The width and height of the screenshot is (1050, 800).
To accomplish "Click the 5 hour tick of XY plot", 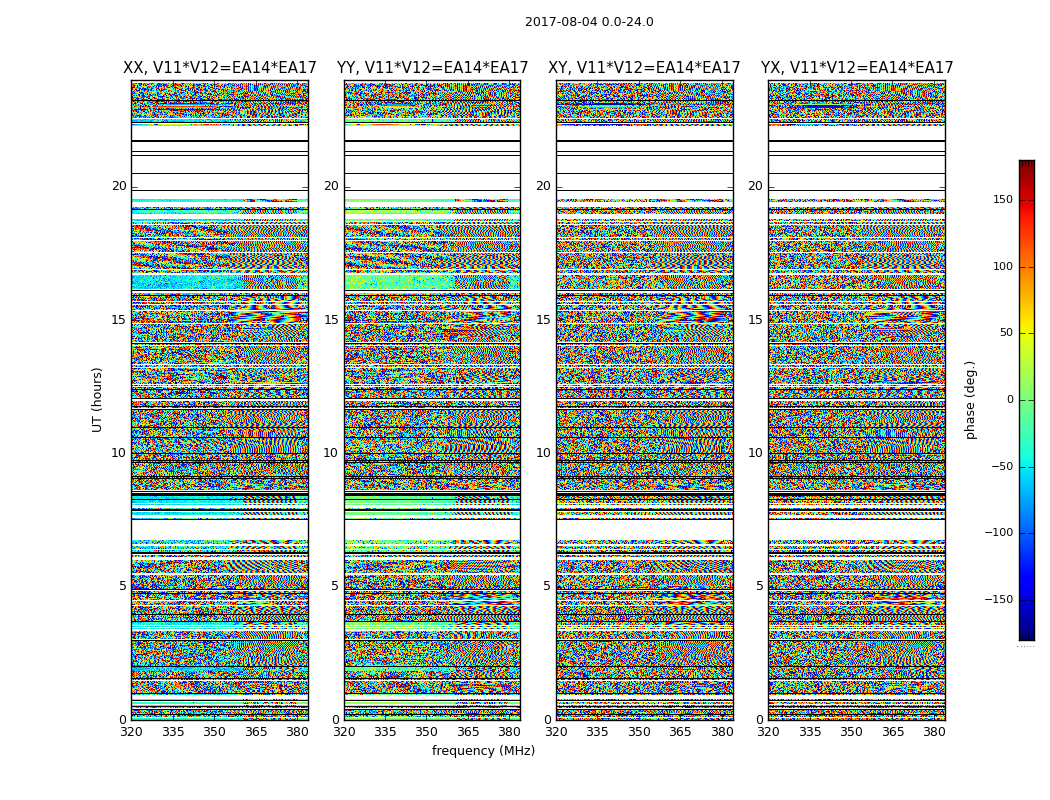I will pyautogui.click(x=547, y=586).
